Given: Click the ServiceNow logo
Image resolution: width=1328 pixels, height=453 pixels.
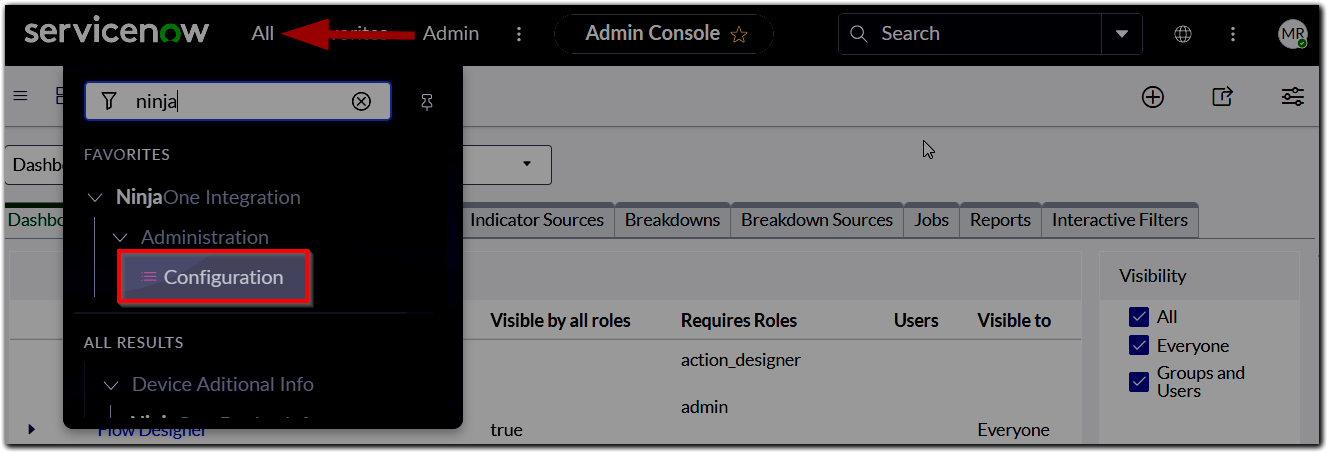Looking at the screenshot, I should [x=116, y=32].
